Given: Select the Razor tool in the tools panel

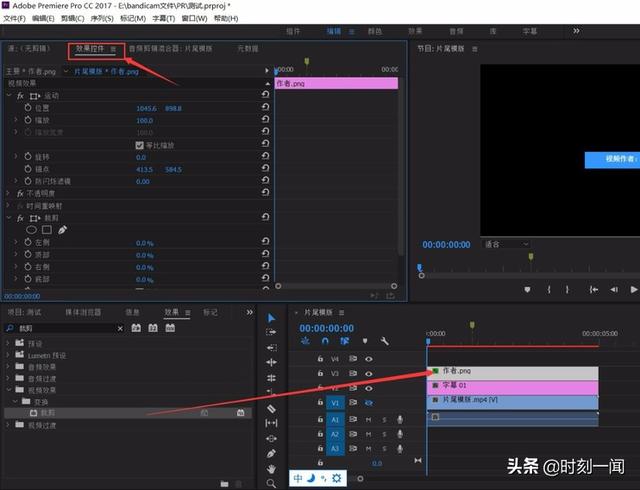Looking at the screenshot, I should (x=271, y=408).
